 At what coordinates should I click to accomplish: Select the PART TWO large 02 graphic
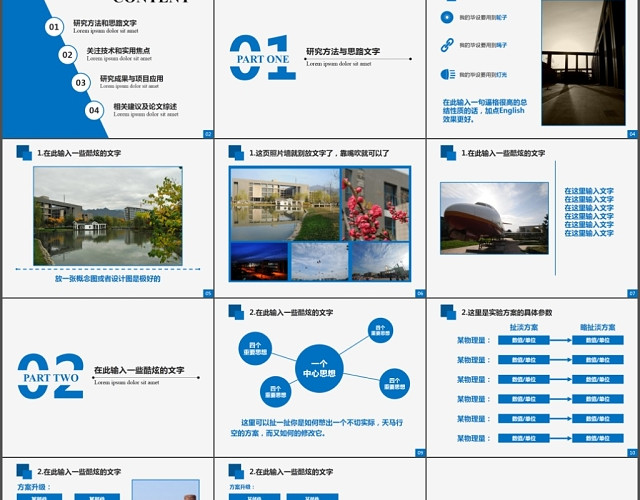(x=51, y=376)
